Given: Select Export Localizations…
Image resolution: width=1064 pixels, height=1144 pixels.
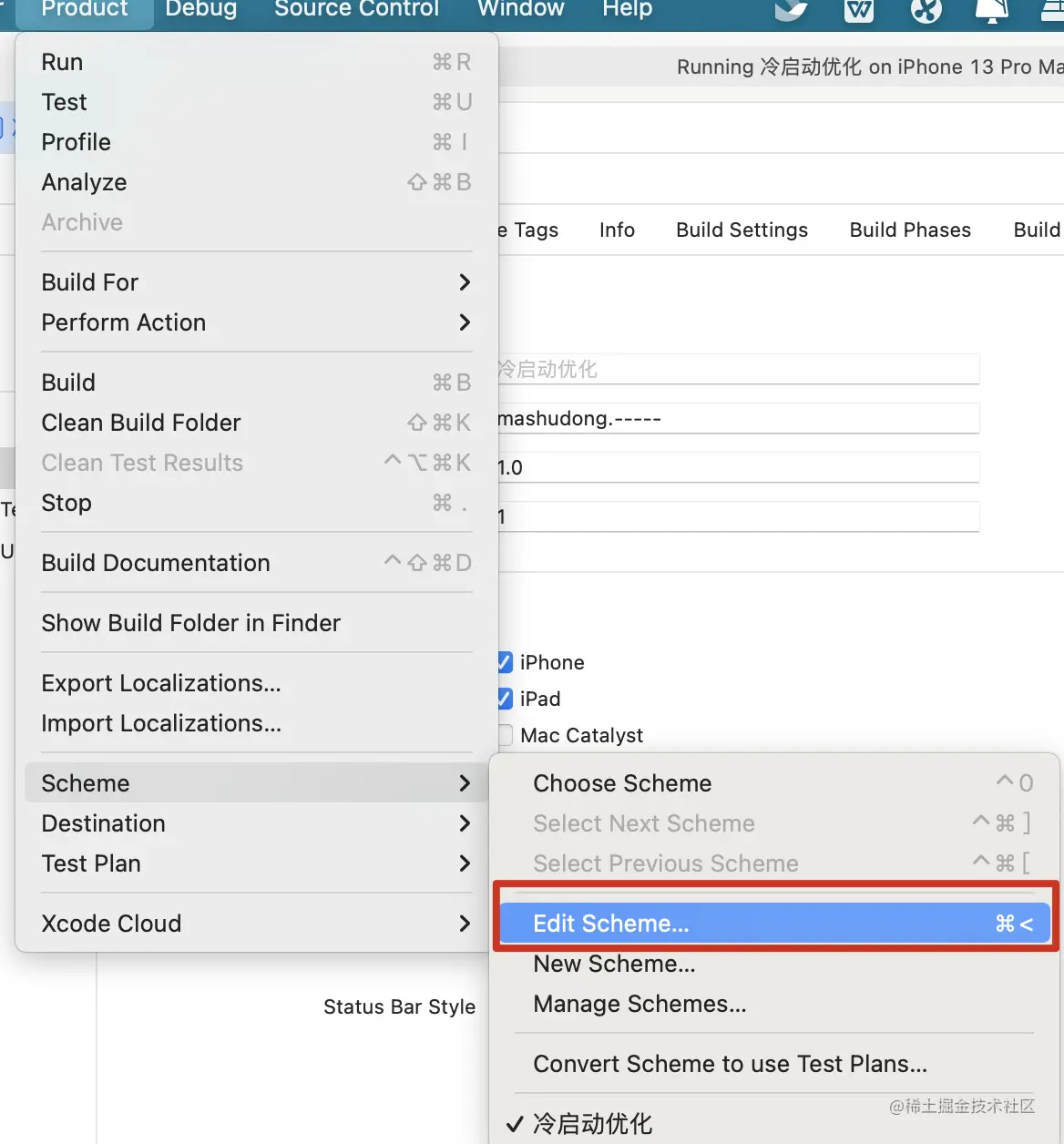Looking at the screenshot, I should [x=257, y=683].
